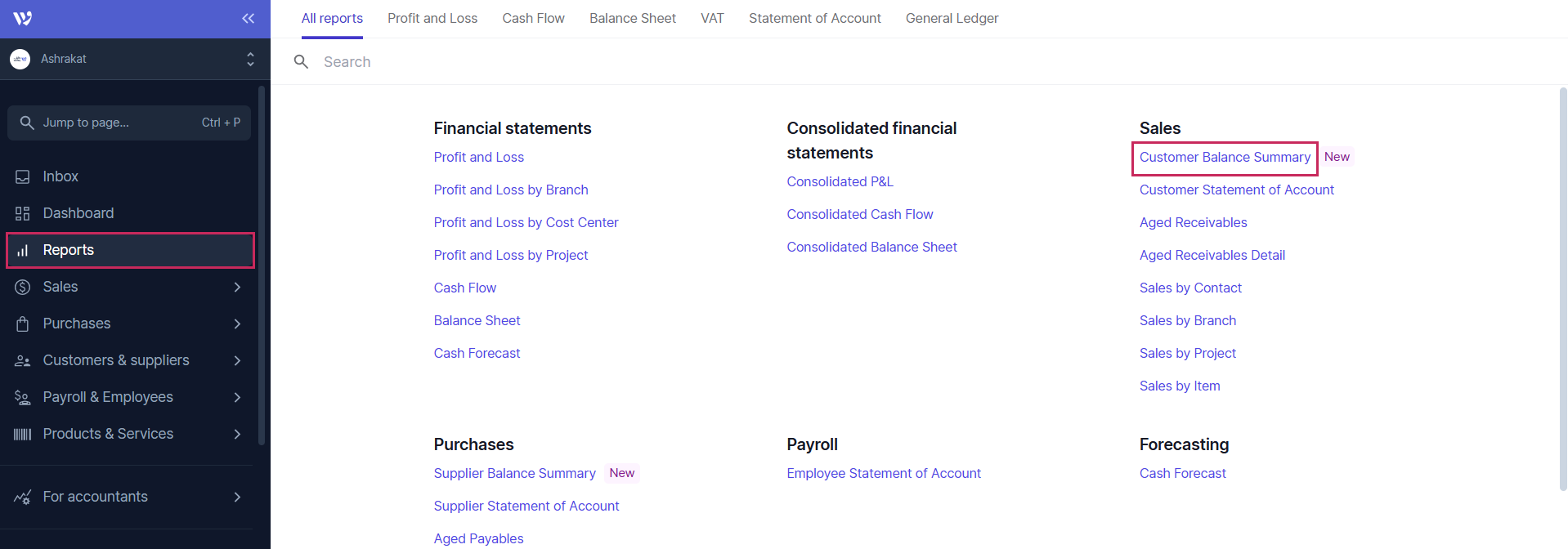
Task: Click the Wafeq logo icon
Action: 23,18
